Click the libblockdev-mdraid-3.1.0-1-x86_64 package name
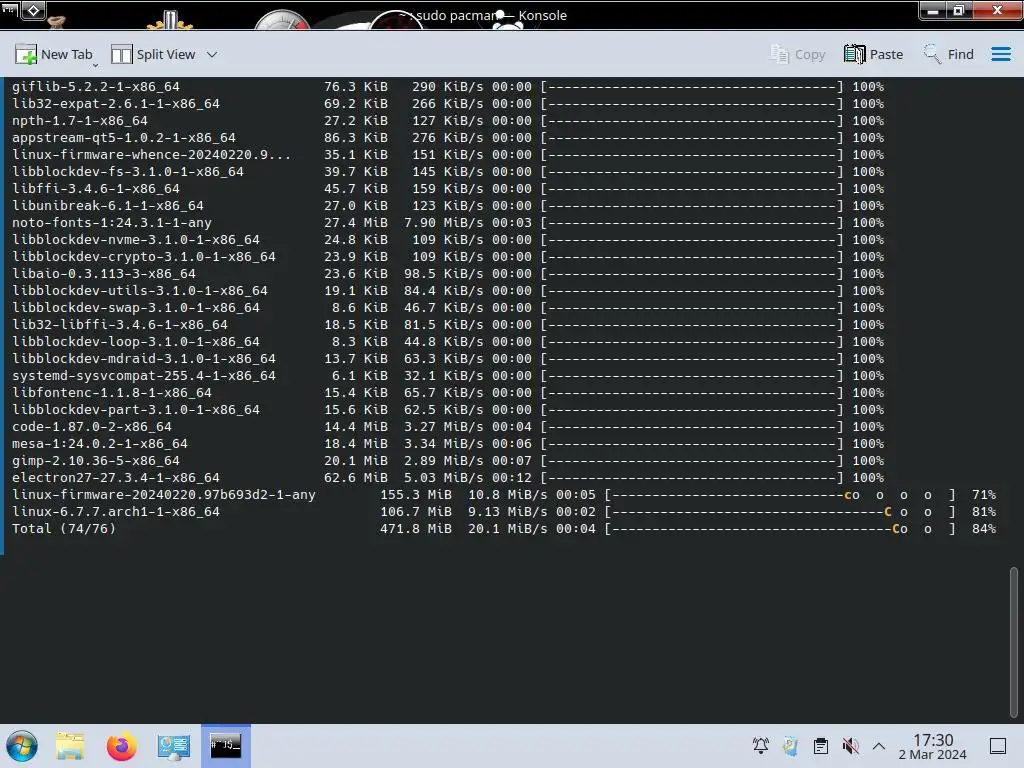1024x768 pixels. tap(144, 358)
